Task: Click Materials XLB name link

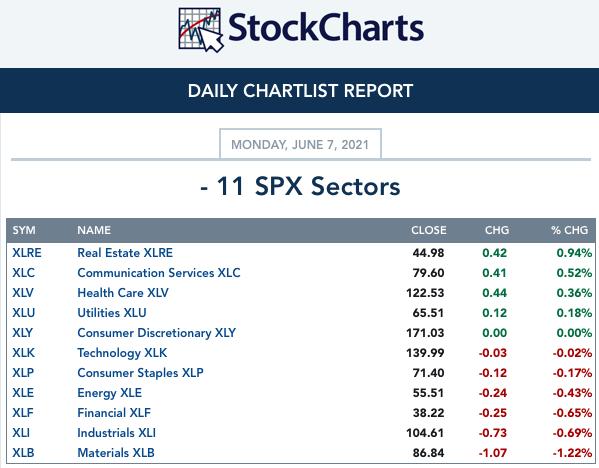Action: tap(116, 453)
